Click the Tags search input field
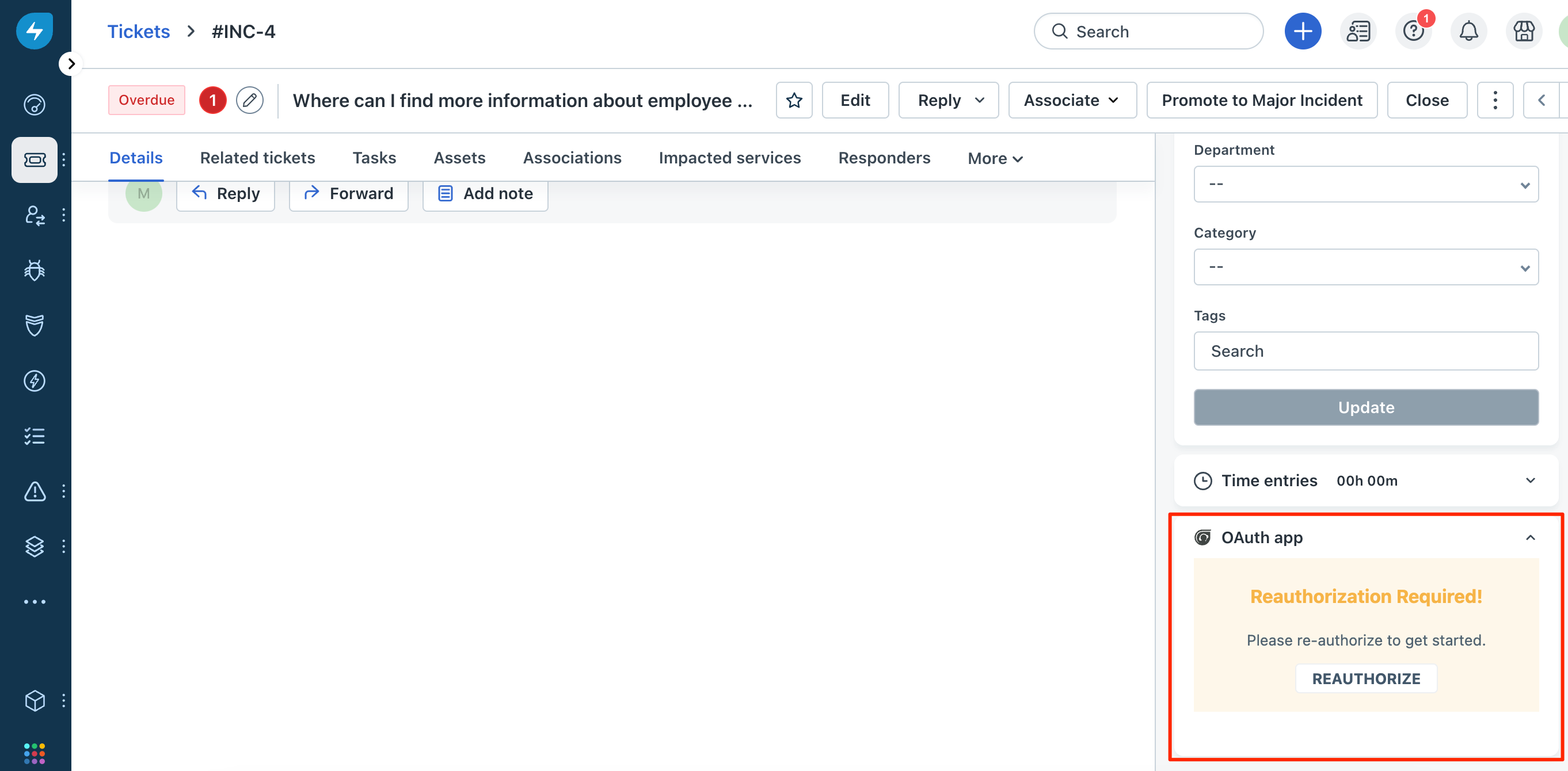Image resolution: width=1568 pixels, height=771 pixels. click(x=1366, y=350)
